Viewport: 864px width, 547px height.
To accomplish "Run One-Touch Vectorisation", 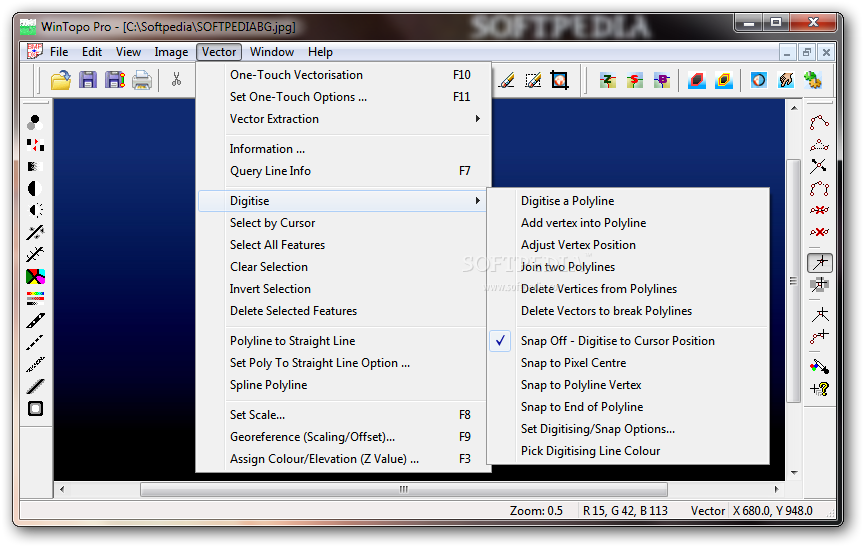I will pos(343,75).
